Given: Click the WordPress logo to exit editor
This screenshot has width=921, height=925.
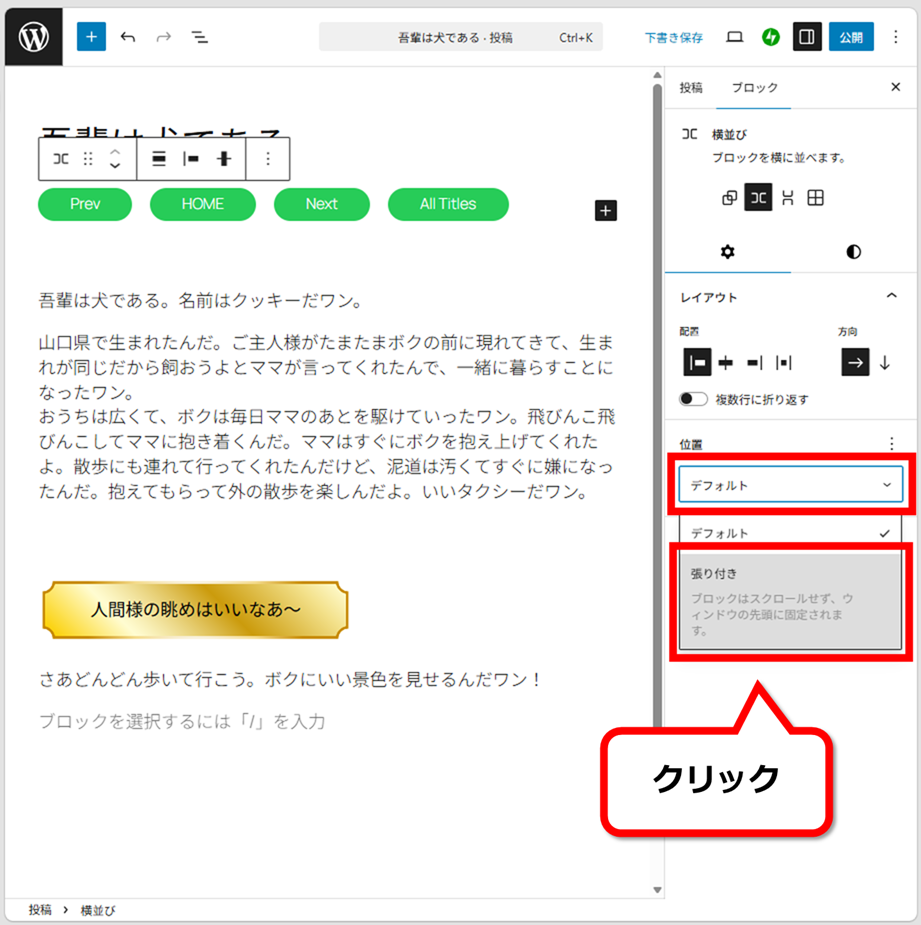Looking at the screenshot, I should [33, 37].
